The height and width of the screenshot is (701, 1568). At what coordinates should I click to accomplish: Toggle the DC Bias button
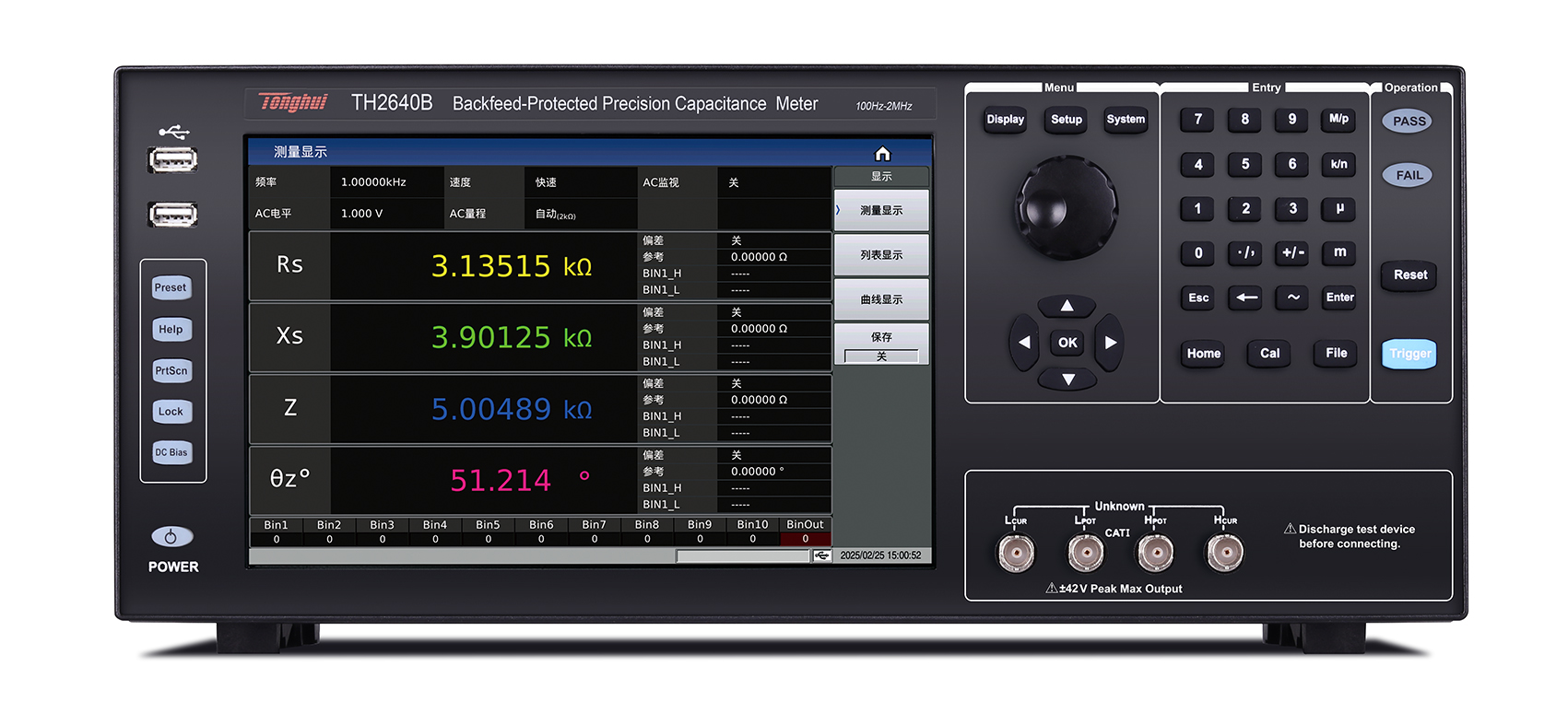[x=171, y=452]
